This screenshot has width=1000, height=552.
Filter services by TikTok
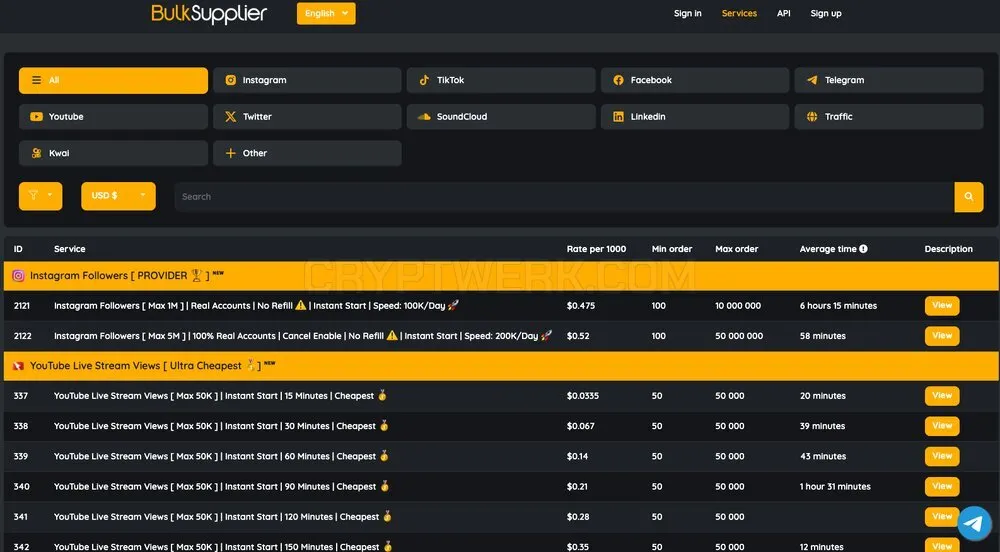click(501, 80)
